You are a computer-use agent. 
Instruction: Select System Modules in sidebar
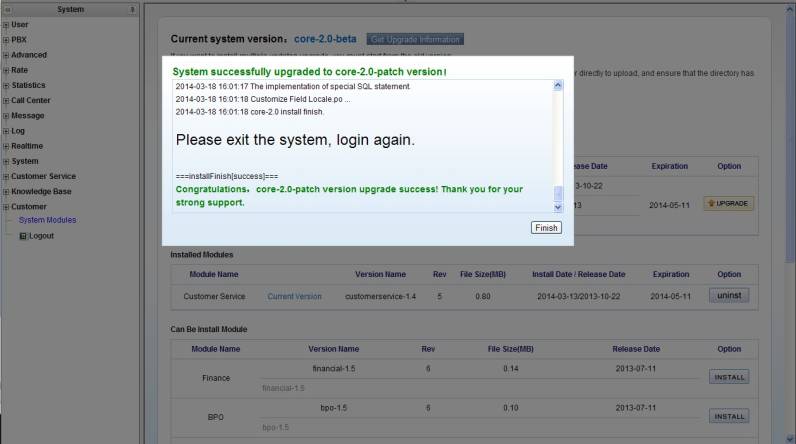point(47,220)
